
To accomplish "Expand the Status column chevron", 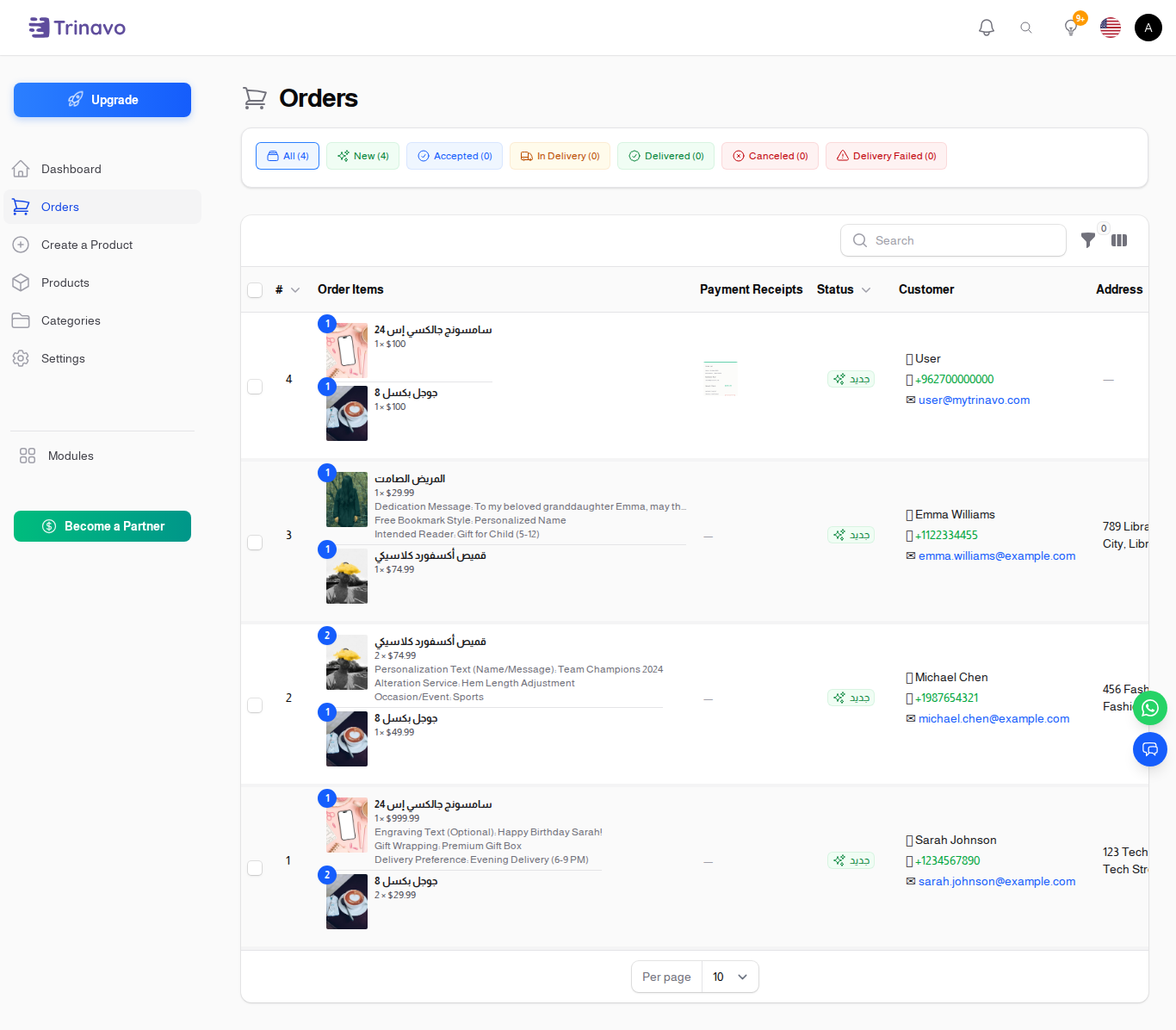I will point(866,290).
